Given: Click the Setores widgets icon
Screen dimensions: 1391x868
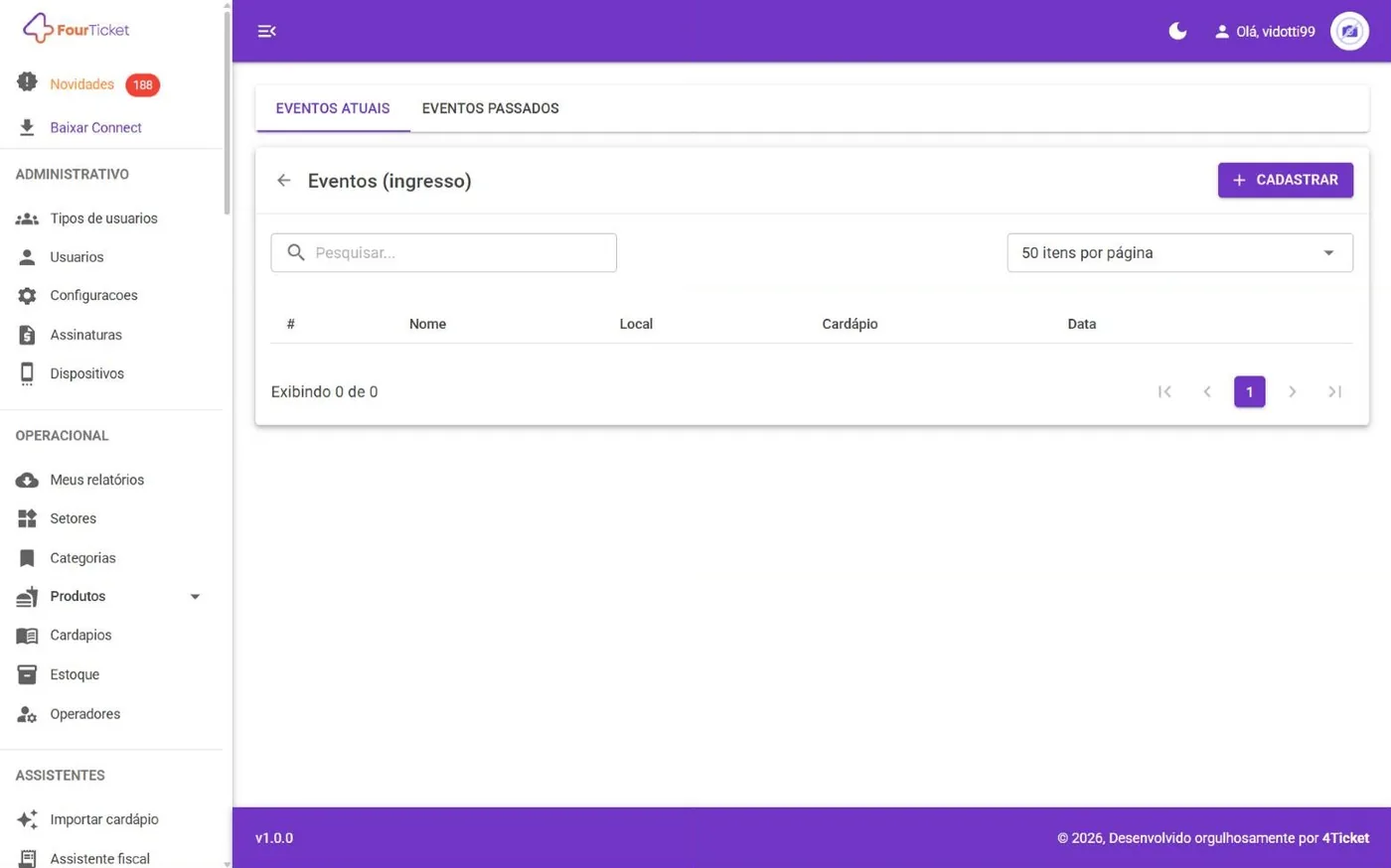Looking at the screenshot, I should click(27, 518).
